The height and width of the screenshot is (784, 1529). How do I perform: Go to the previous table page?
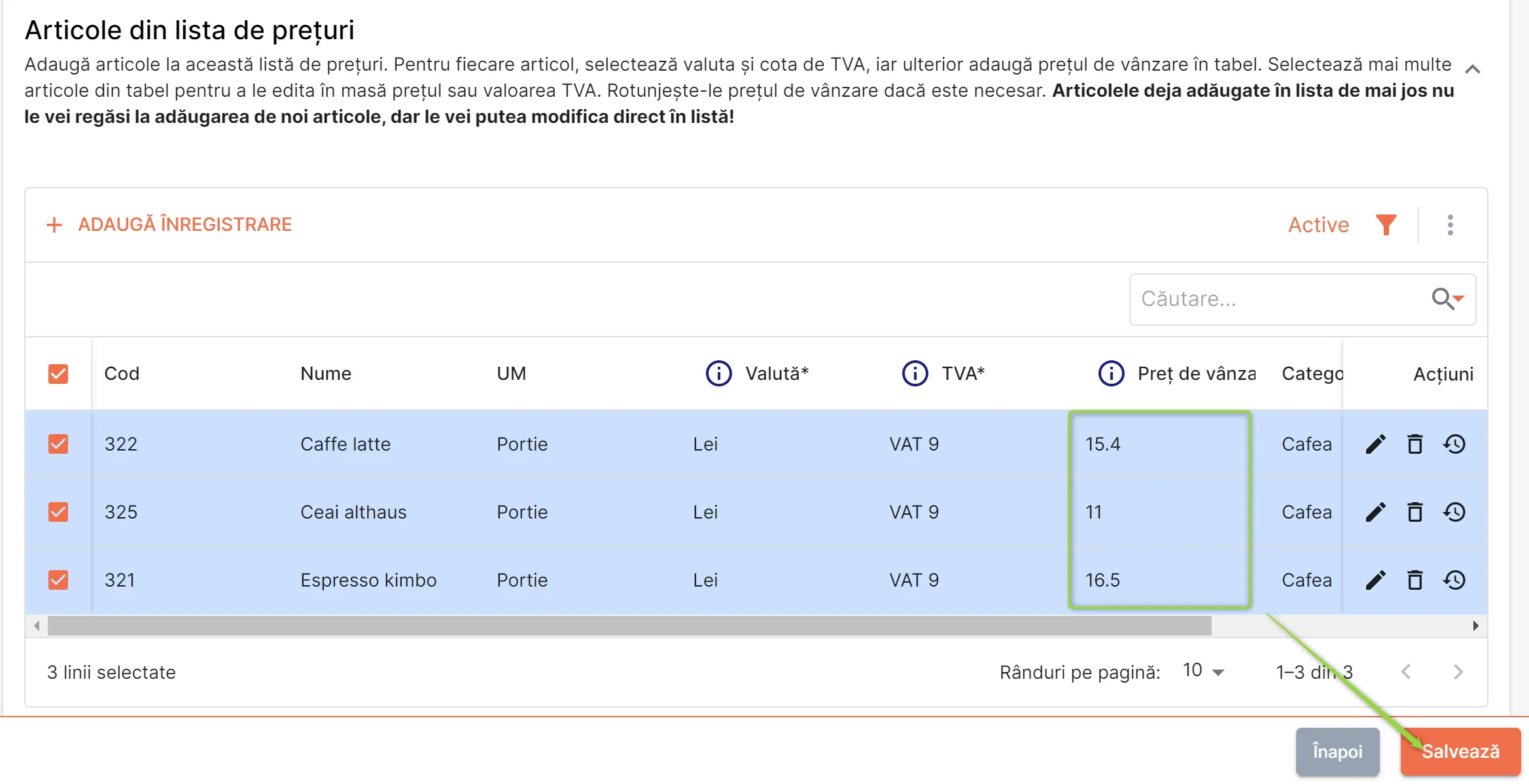(1406, 672)
